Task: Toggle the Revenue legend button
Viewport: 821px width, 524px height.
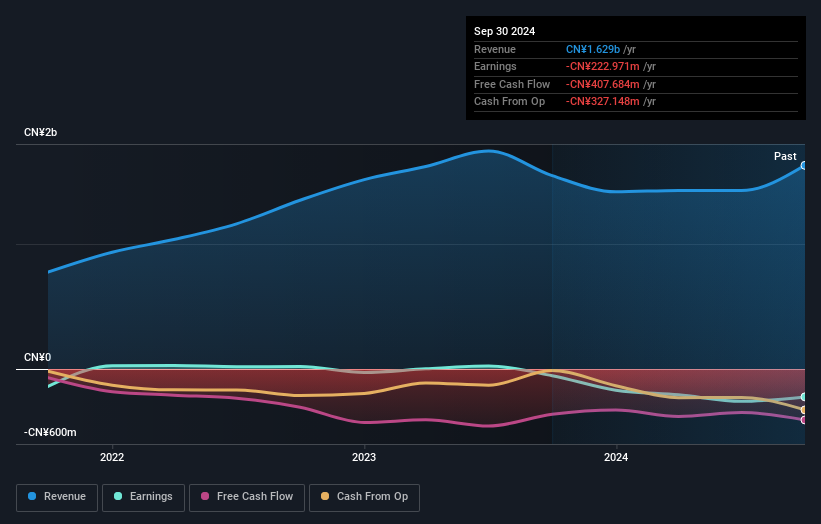Action: [57, 497]
